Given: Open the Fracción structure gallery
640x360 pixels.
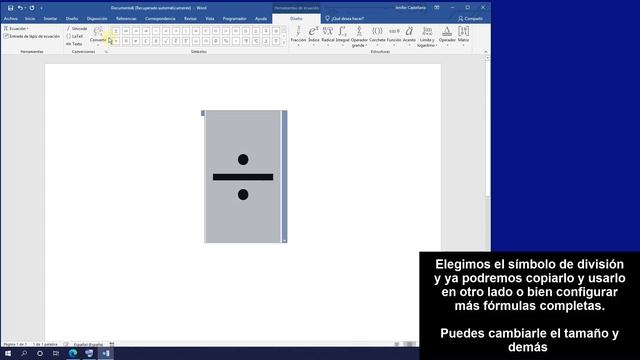Looking at the screenshot, I should 298,36.
